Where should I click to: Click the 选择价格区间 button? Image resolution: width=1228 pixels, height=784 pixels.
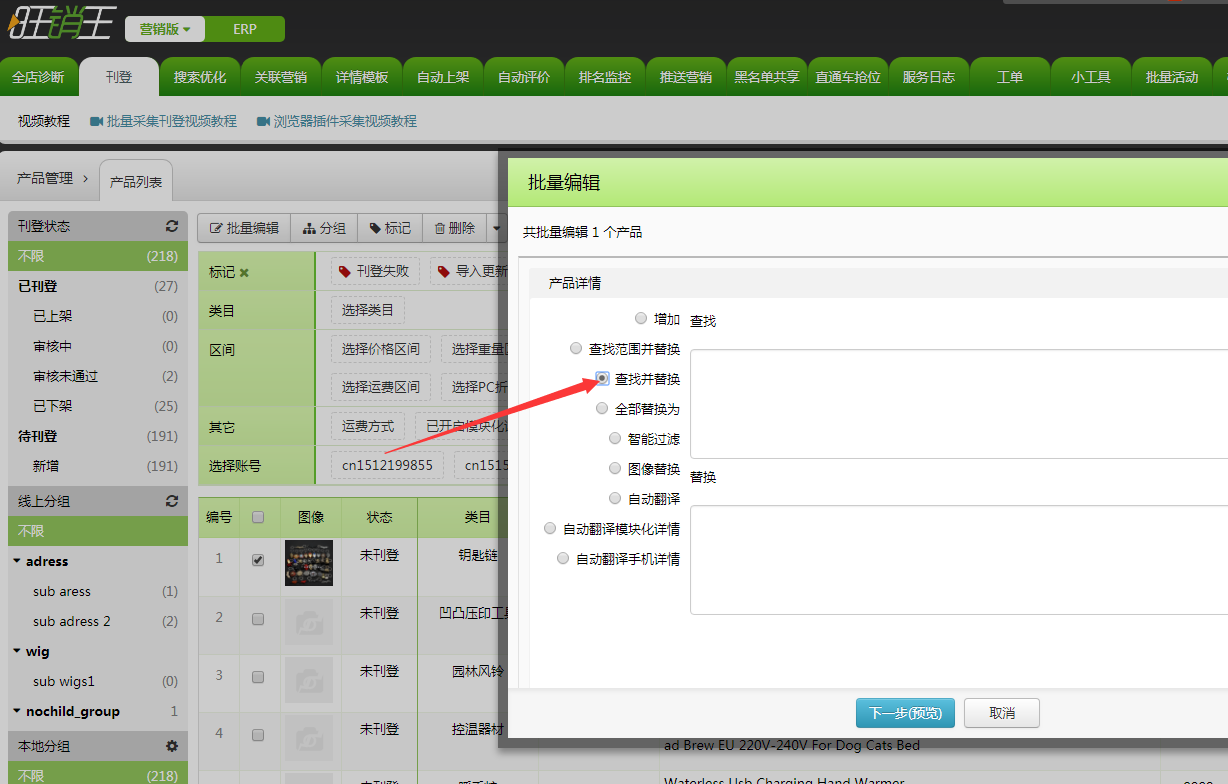point(381,349)
